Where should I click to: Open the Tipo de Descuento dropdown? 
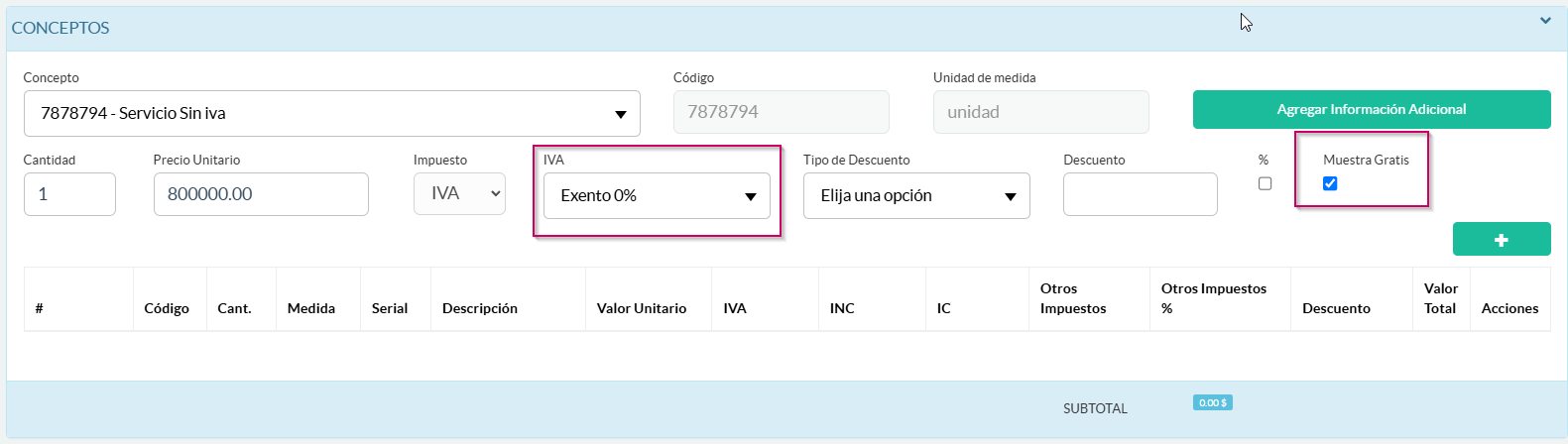[915, 196]
